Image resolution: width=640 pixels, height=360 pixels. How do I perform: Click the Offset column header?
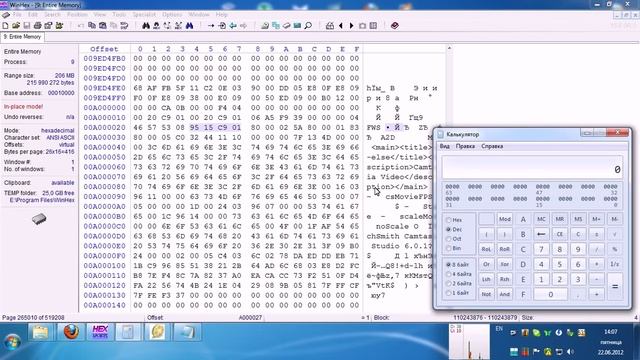point(104,49)
